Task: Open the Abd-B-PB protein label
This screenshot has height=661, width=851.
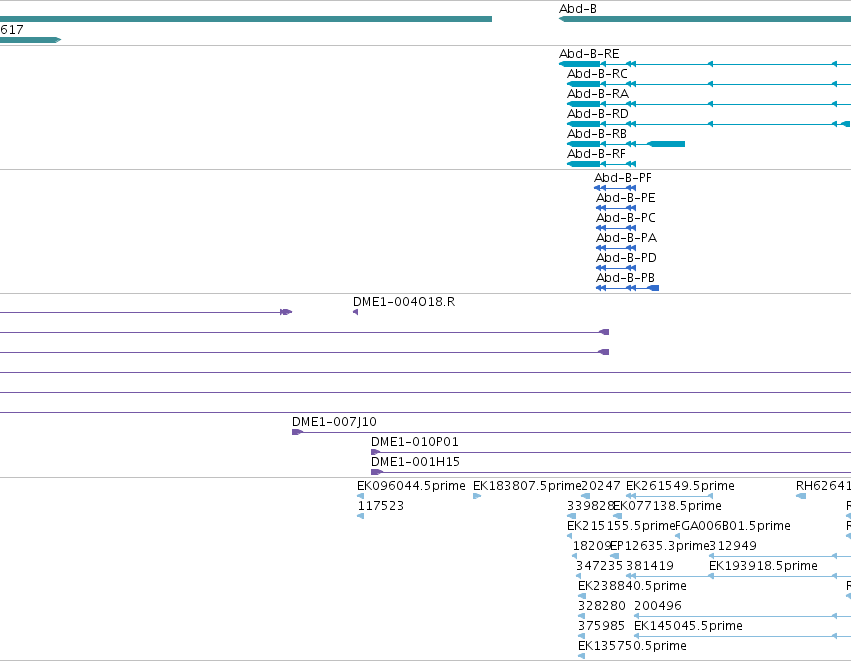Action: click(x=625, y=278)
